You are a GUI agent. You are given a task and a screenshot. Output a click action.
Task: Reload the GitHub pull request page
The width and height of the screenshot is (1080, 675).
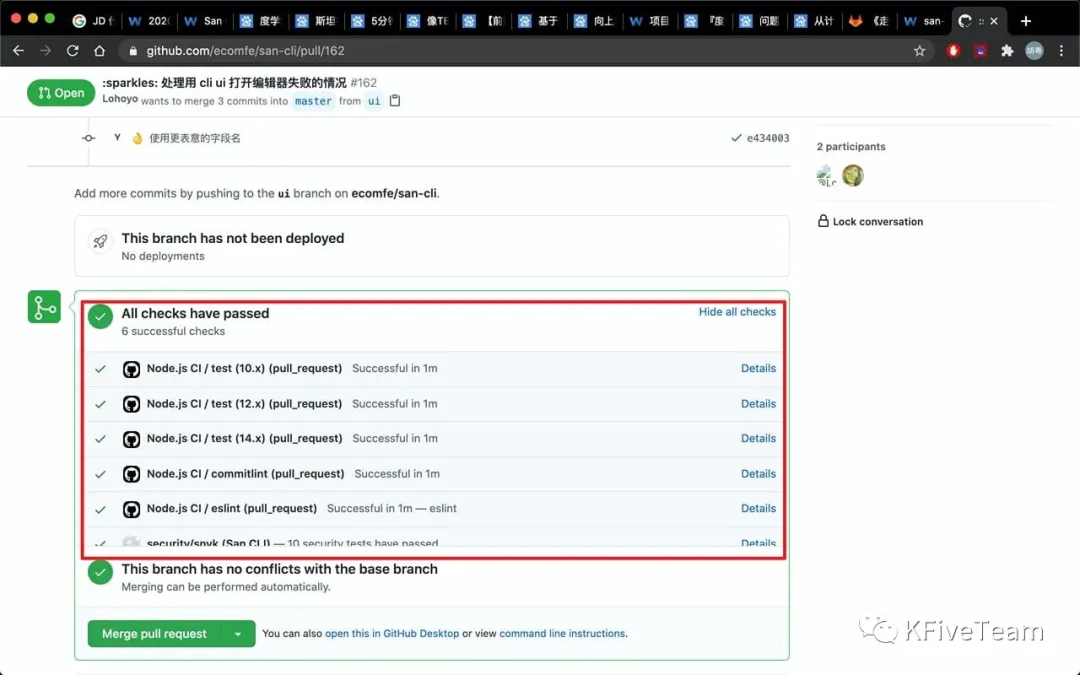point(72,51)
